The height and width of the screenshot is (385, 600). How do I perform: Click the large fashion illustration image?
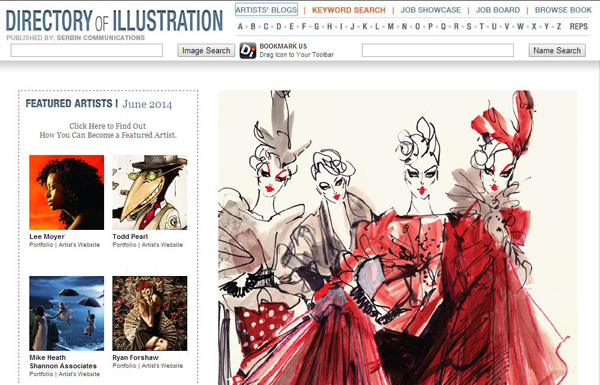click(397, 238)
